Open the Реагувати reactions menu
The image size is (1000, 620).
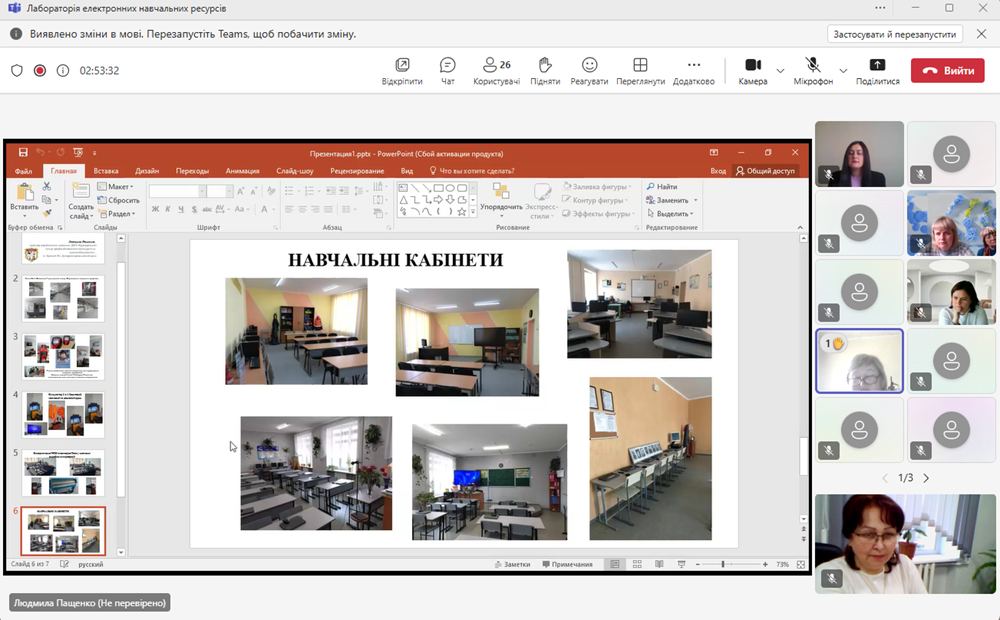click(x=589, y=70)
